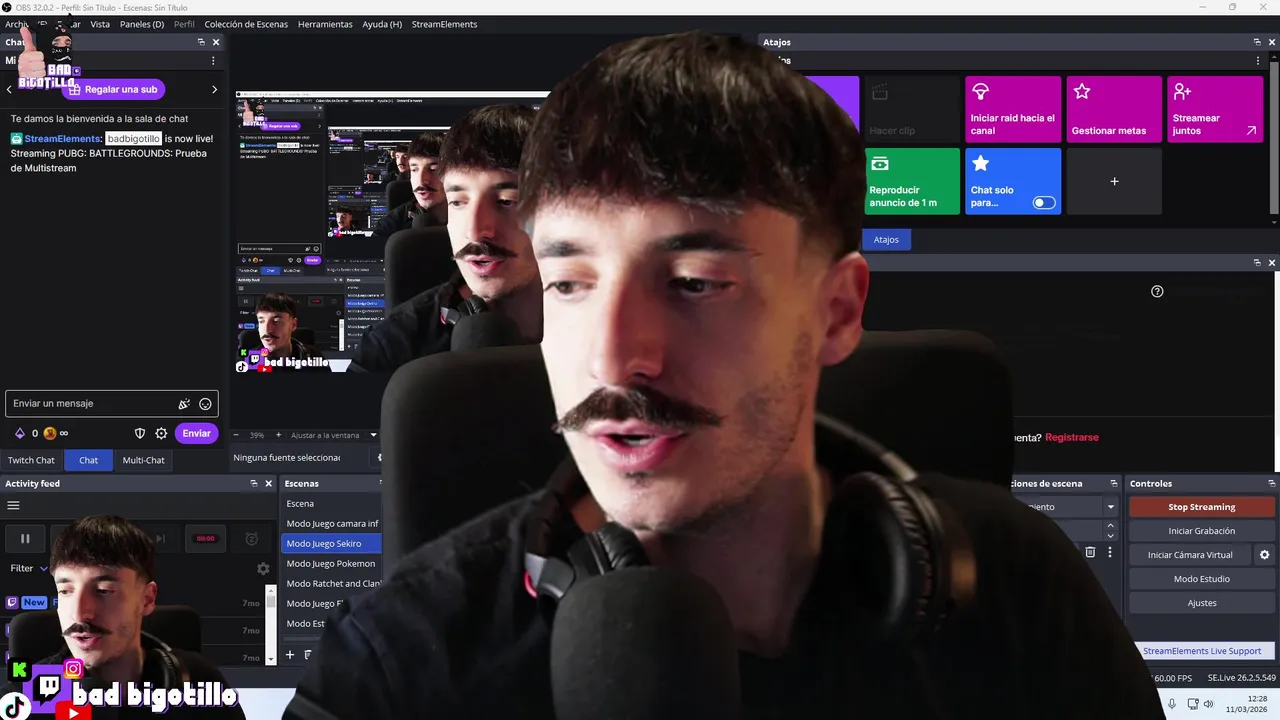Select the Atajos tab button
The width and height of the screenshot is (1280, 720).
coord(886,240)
